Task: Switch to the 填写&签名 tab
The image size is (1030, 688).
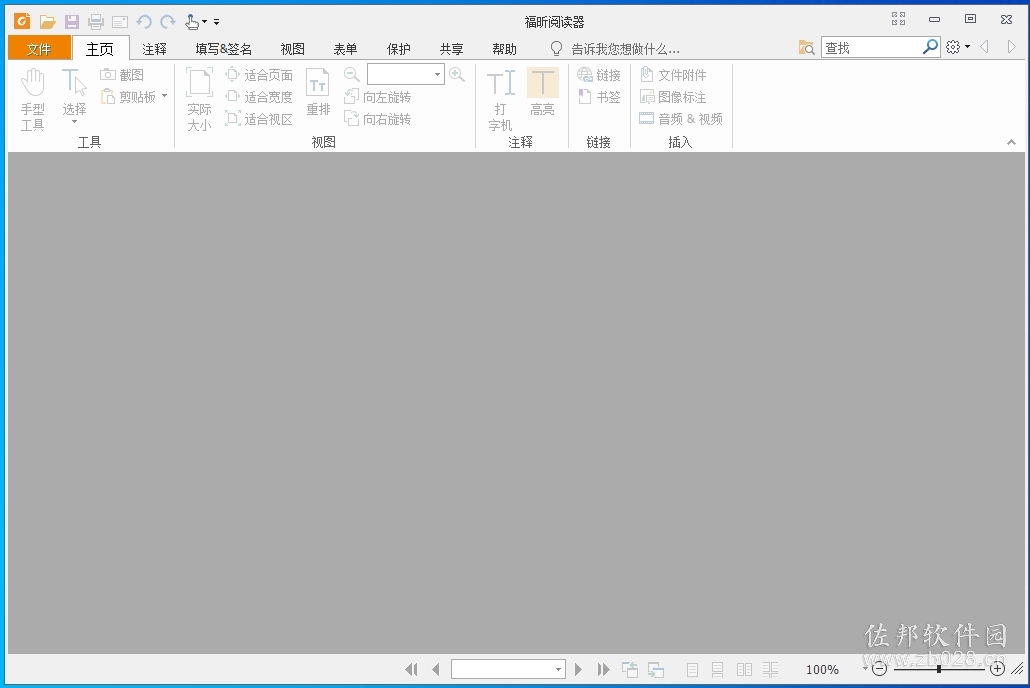Action: click(223, 49)
